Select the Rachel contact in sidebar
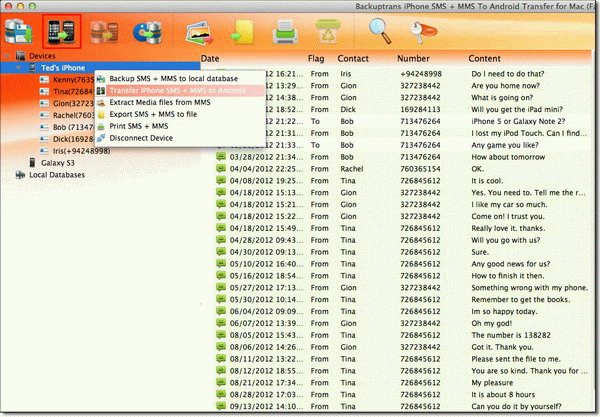The height and width of the screenshot is (417, 600). click(73, 116)
